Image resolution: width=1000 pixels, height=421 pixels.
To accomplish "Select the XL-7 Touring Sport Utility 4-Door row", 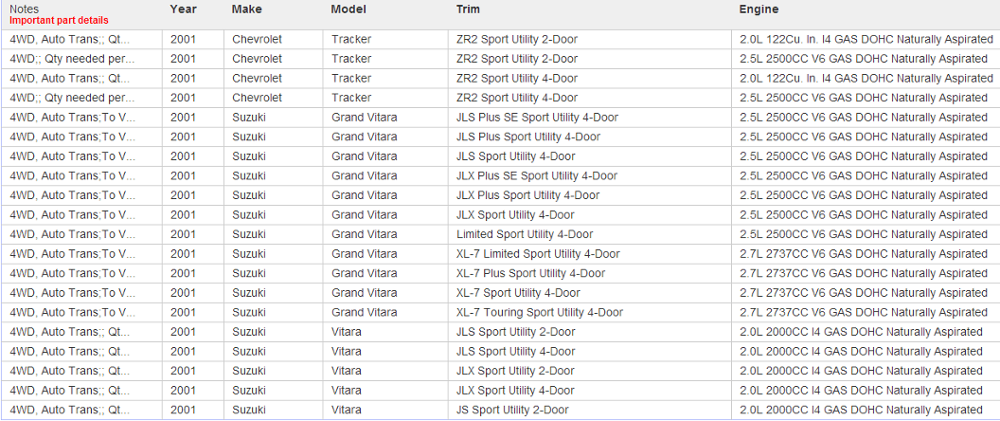I will tap(540, 312).
